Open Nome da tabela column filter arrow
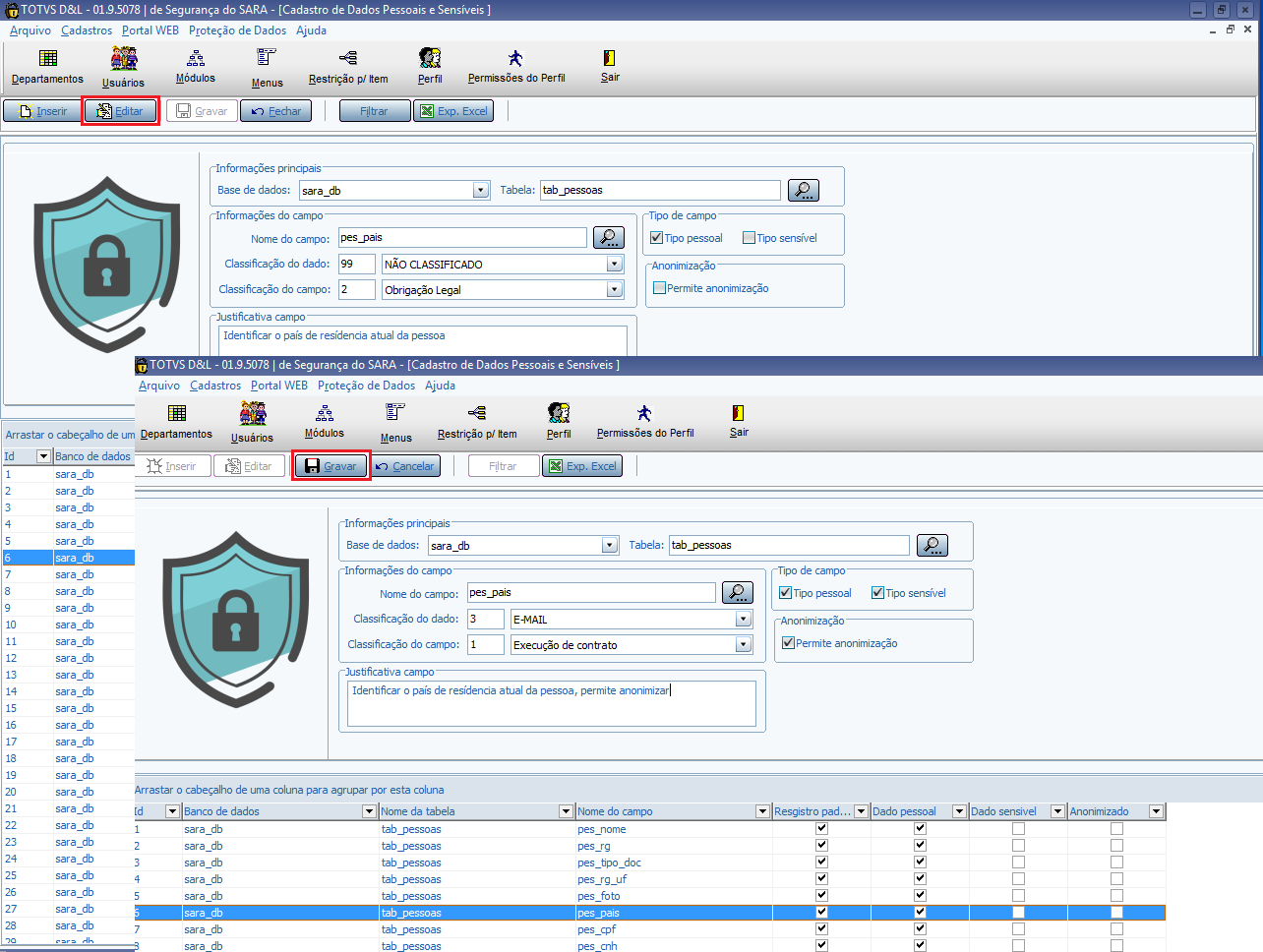1263x952 pixels. [566, 811]
